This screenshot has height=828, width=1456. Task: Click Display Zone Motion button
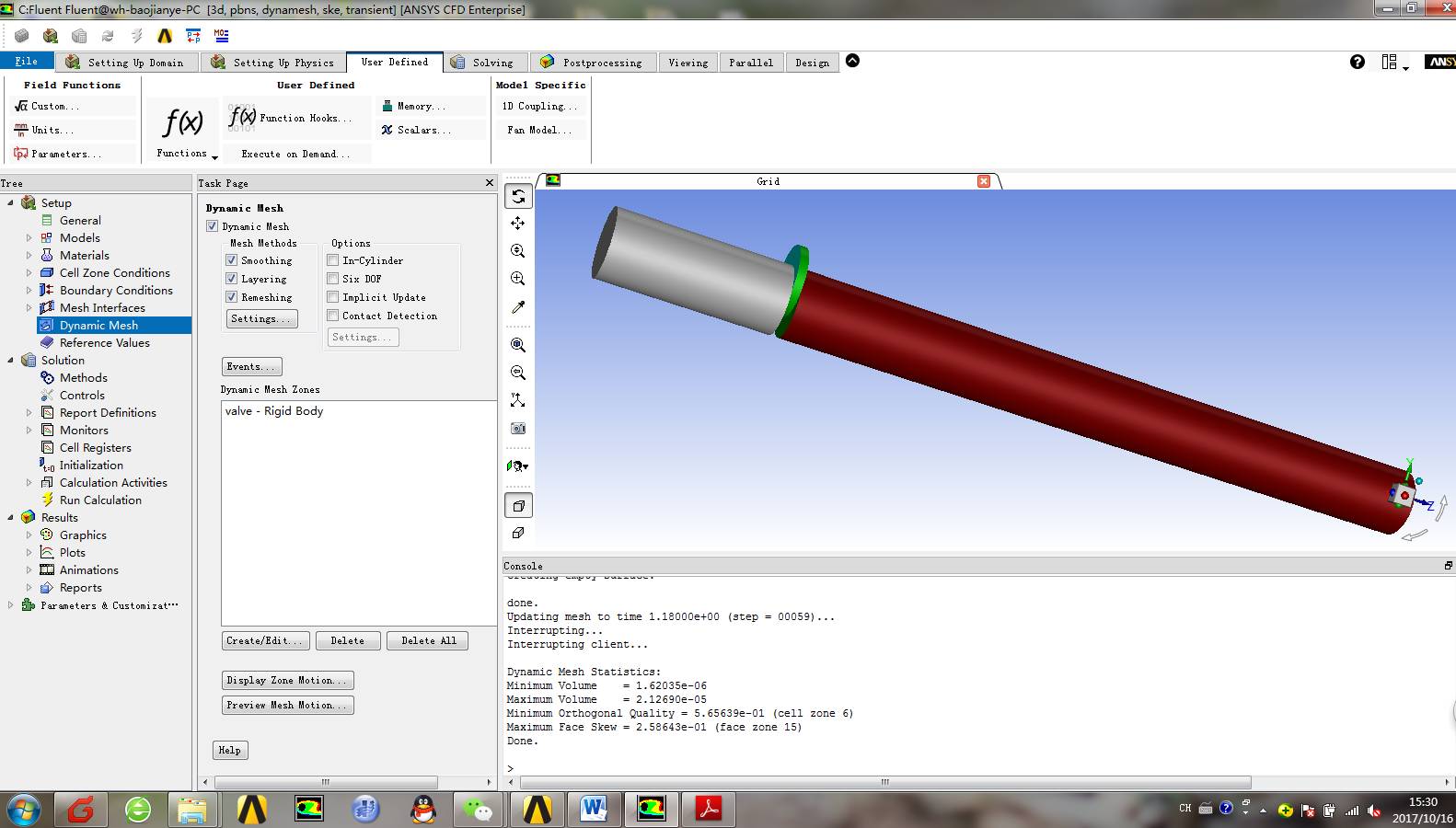pos(288,680)
